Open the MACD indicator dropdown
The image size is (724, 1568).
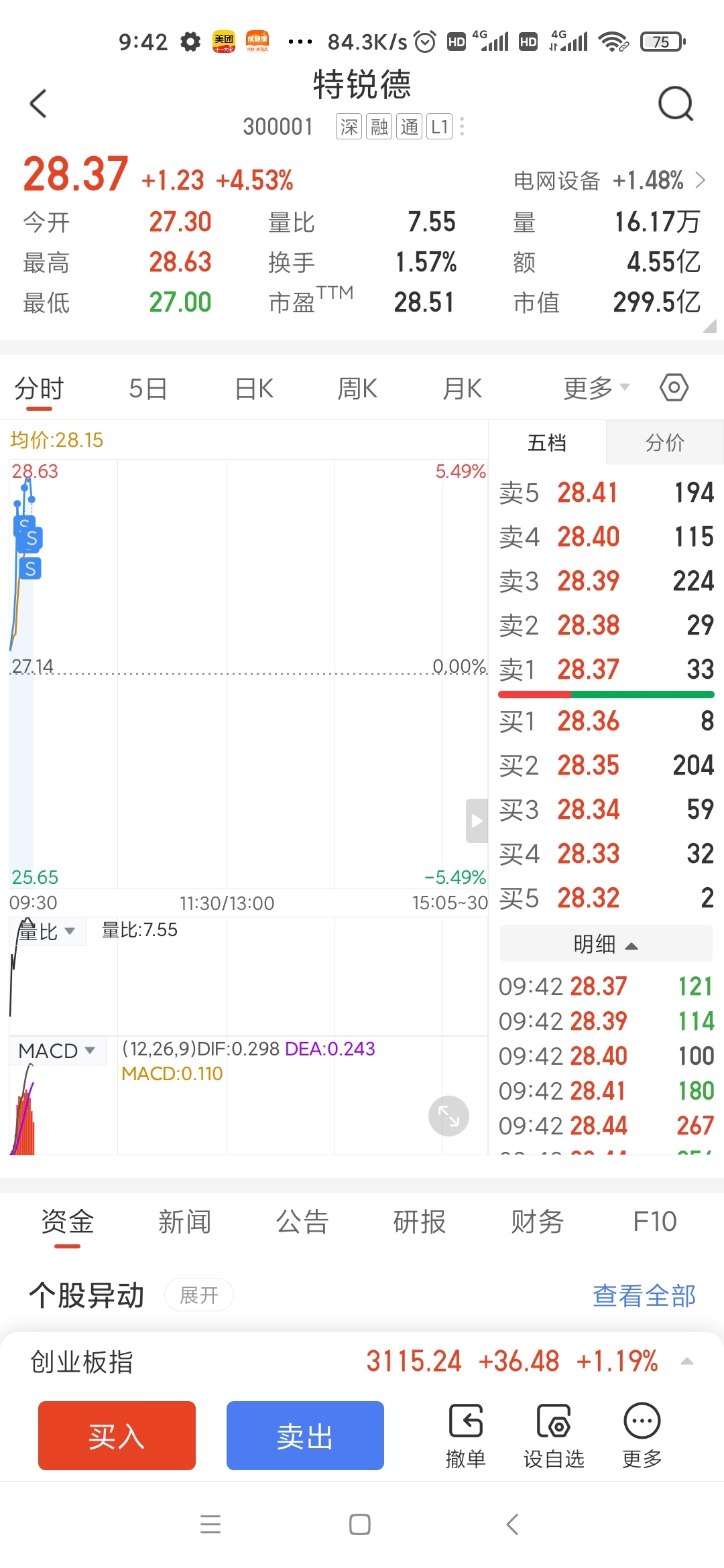pos(57,1051)
